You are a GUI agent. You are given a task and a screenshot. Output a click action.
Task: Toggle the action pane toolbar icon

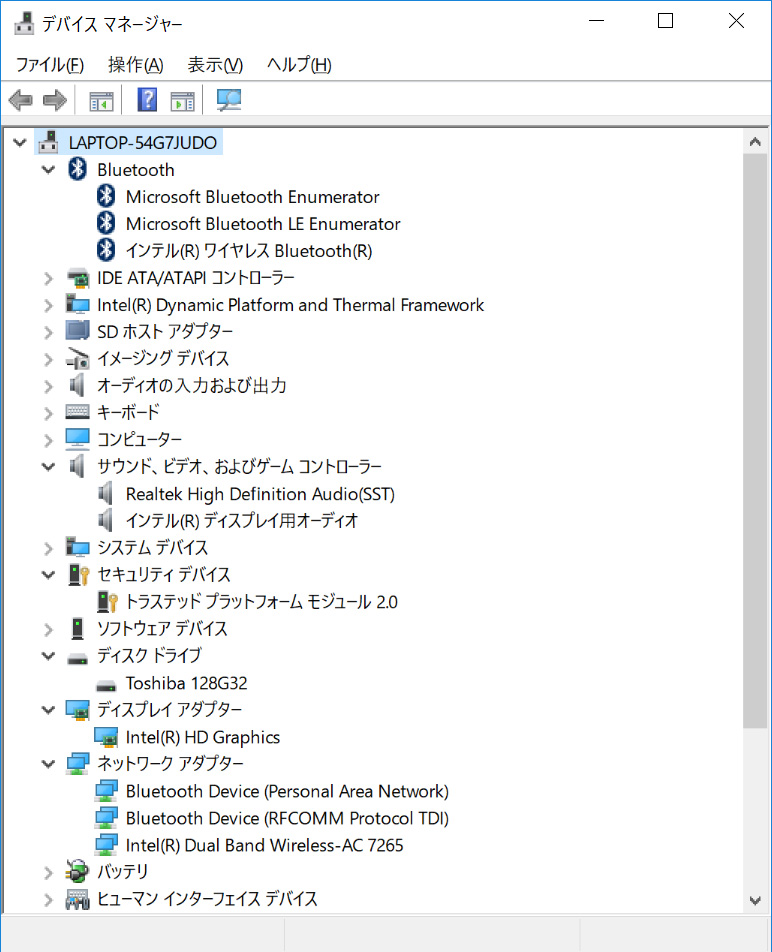pyautogui.click(x=180, y=99)
